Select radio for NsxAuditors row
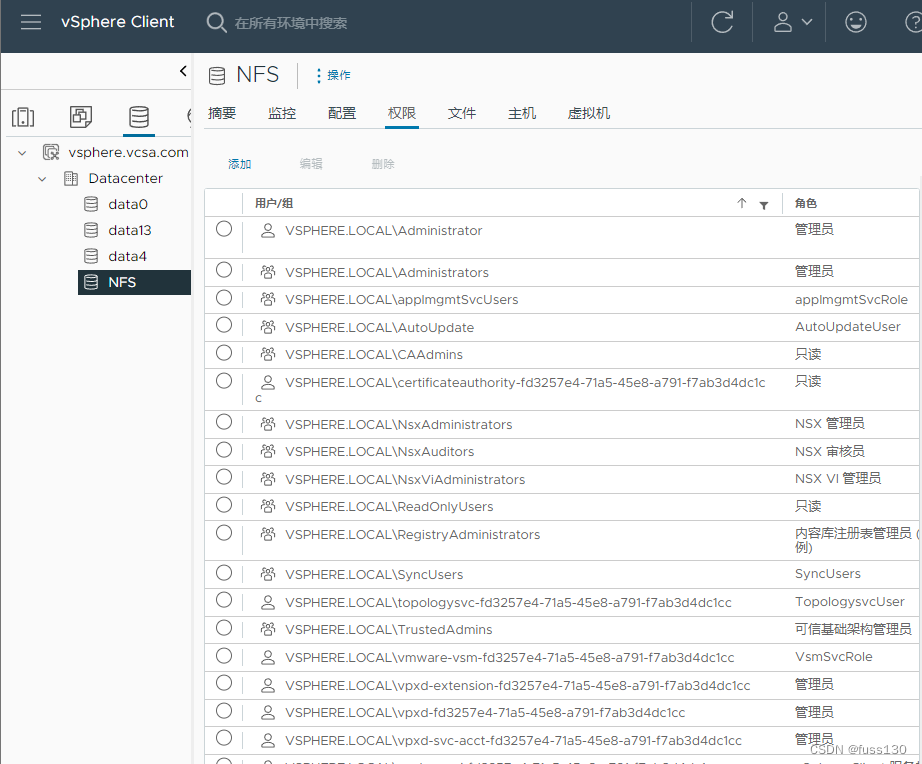Screen dimensions: 922x764 click(x=223, y=450)
